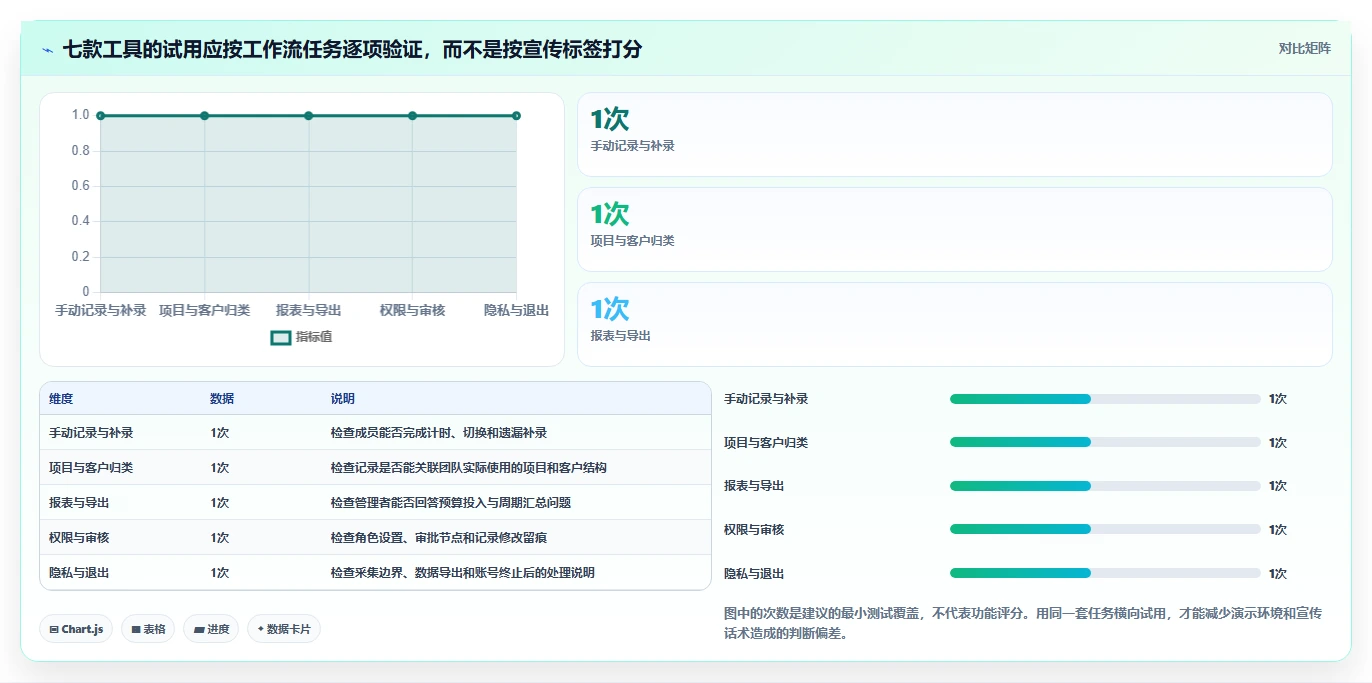Click the 0.4 y-axis tick label
Screen dimensions: 1372x683
pyautogui.click(x=81, y=221)
